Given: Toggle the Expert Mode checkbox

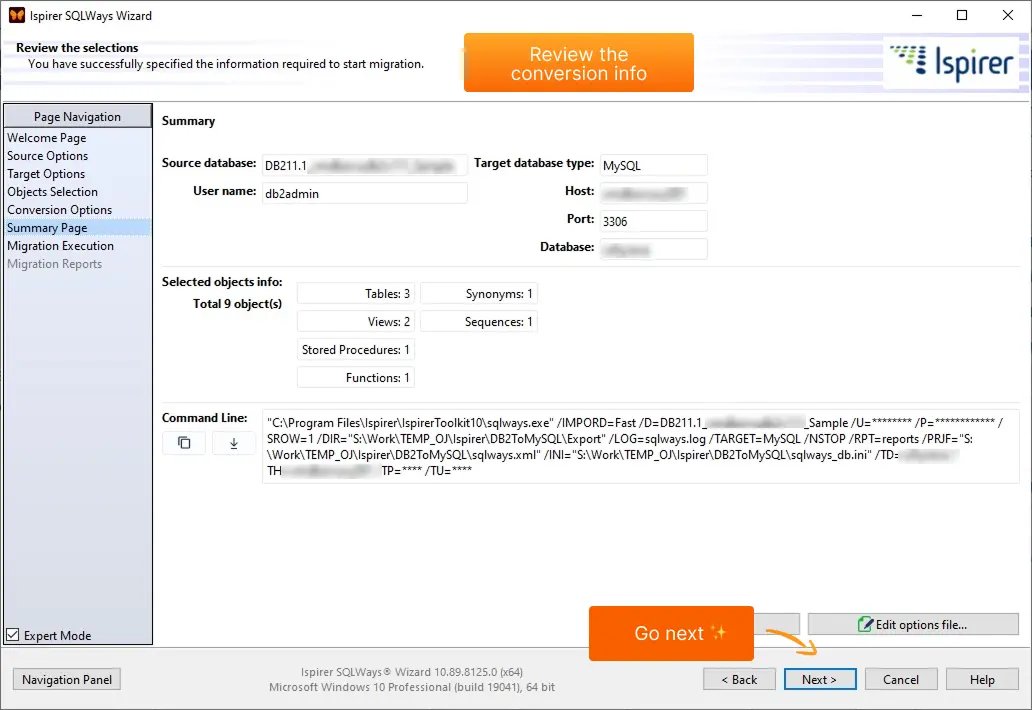Looking at the screenshot, I should pyautogui.click(x=13, y=635).
